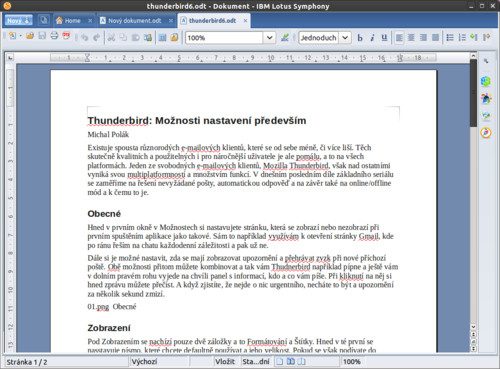This screenshot has height=369, width=500.
Task: Close the thunderbird6.odt tab
Action: click(x=245, y=21)
